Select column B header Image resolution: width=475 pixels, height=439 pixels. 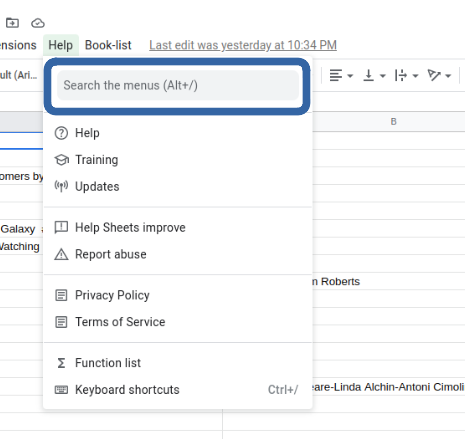(393, 122)
